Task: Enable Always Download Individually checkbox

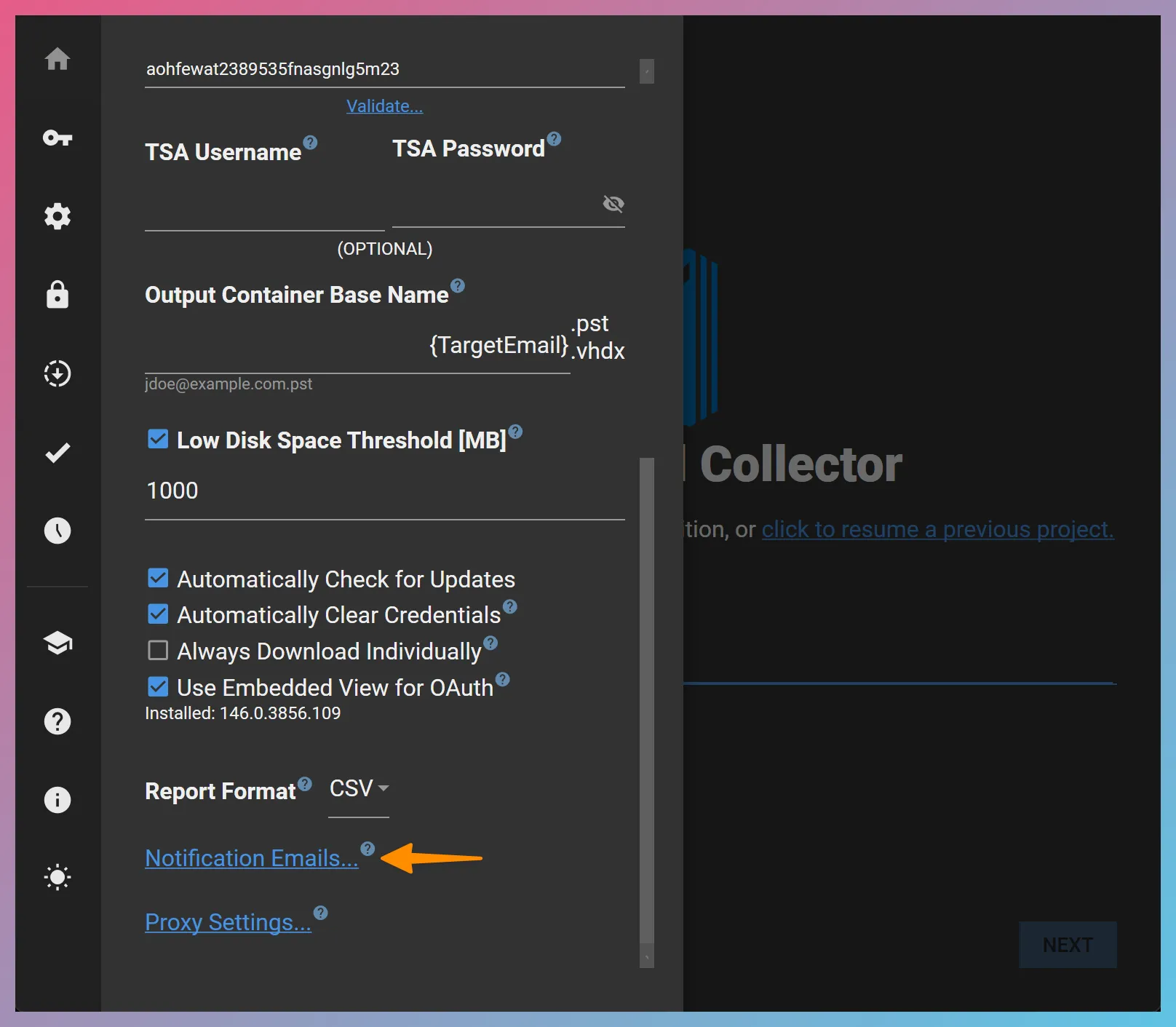Action: point(158,650)
